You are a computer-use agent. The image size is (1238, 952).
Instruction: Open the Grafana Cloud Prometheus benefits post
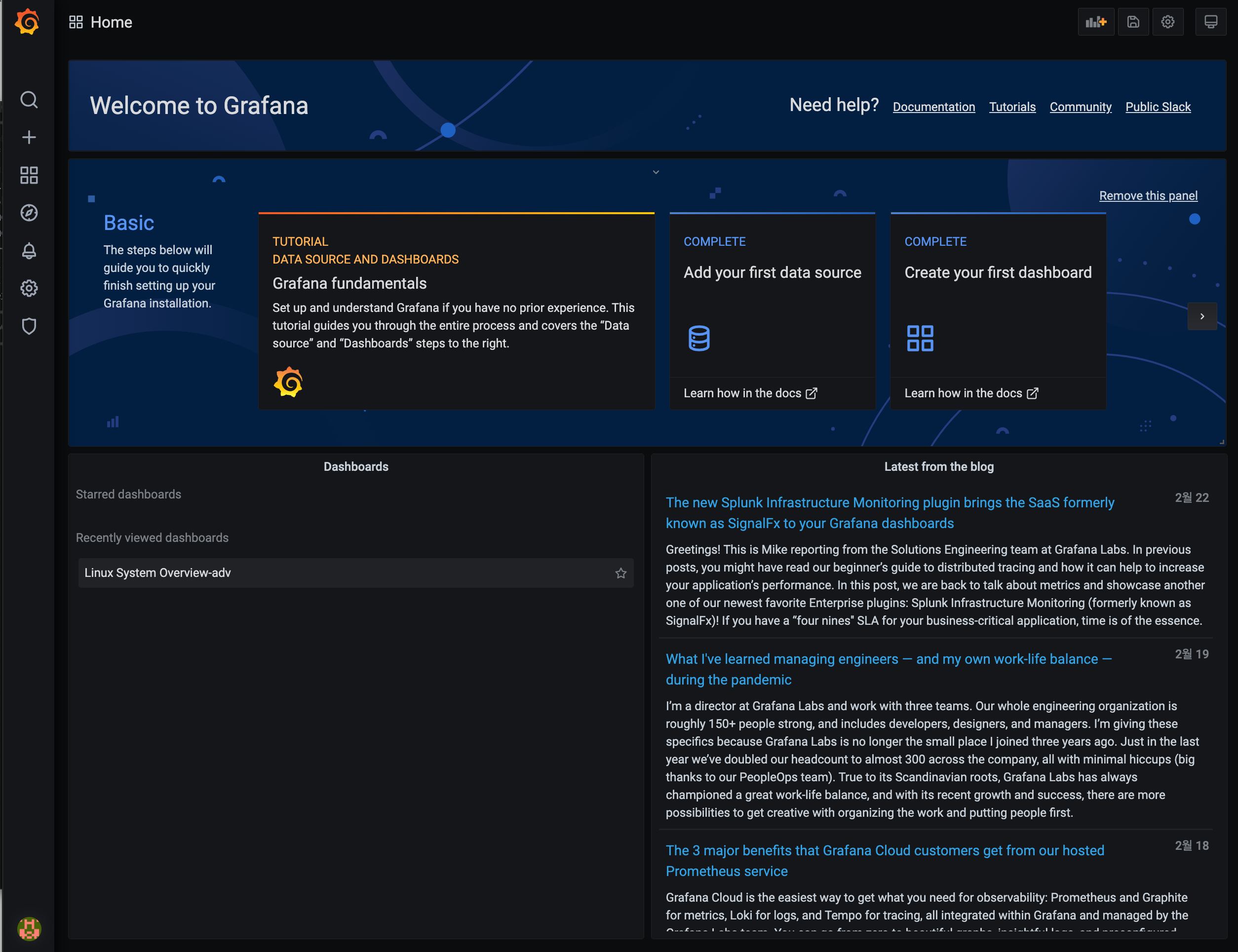(885, 861)
